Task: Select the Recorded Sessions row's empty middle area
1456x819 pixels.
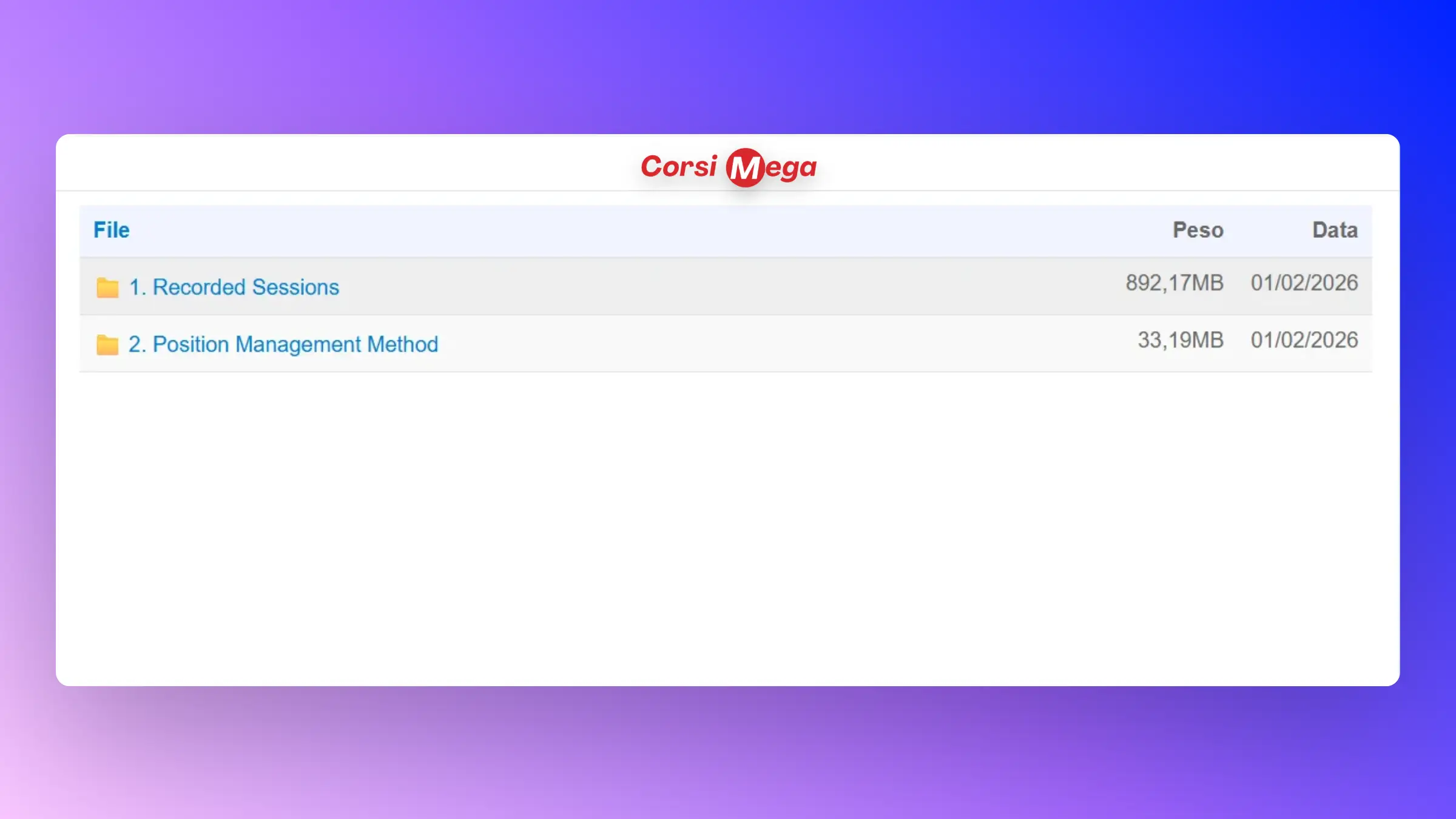Action: [728, 286]
